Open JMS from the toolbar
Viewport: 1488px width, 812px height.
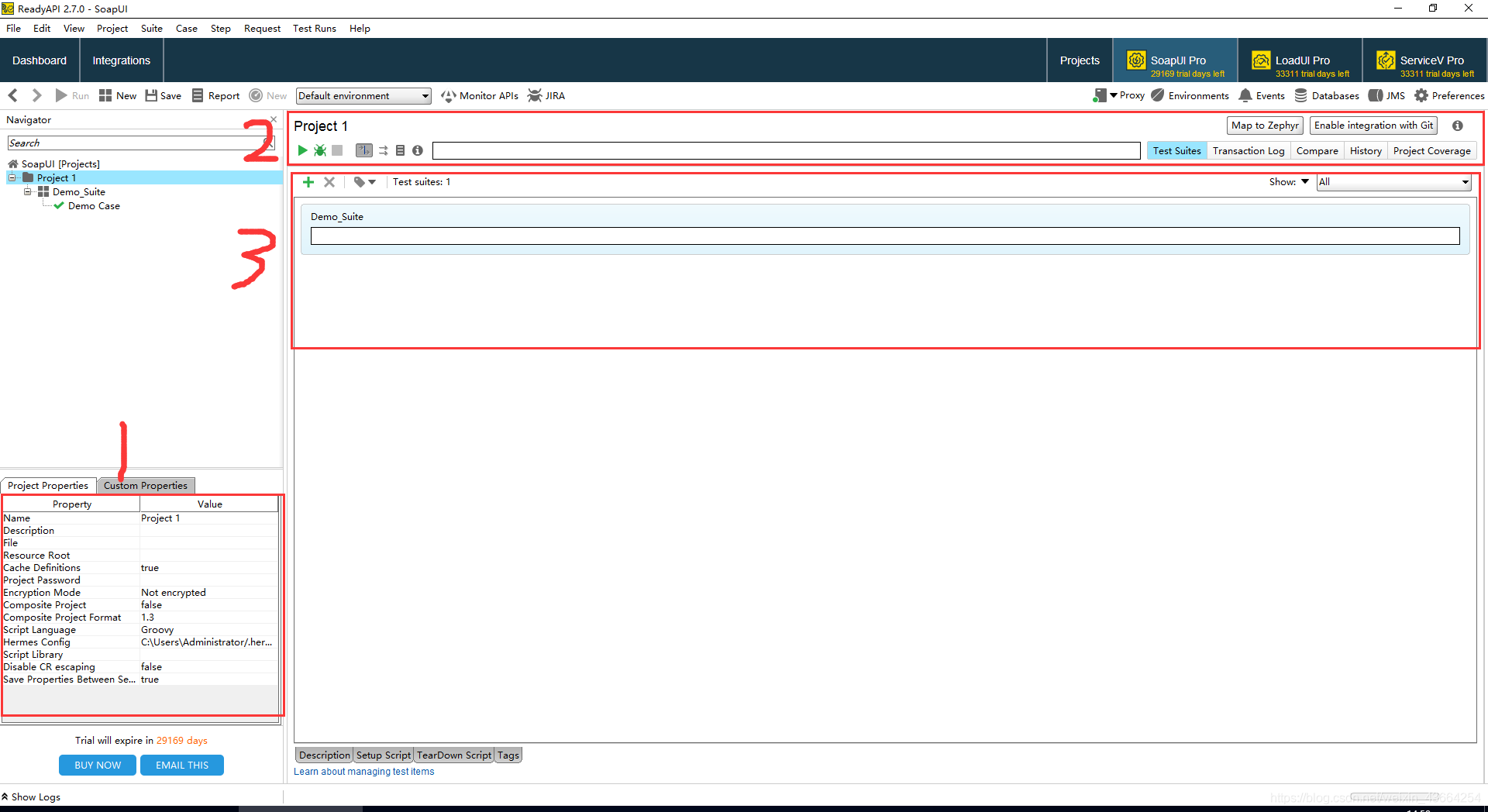click(1386, 95)
